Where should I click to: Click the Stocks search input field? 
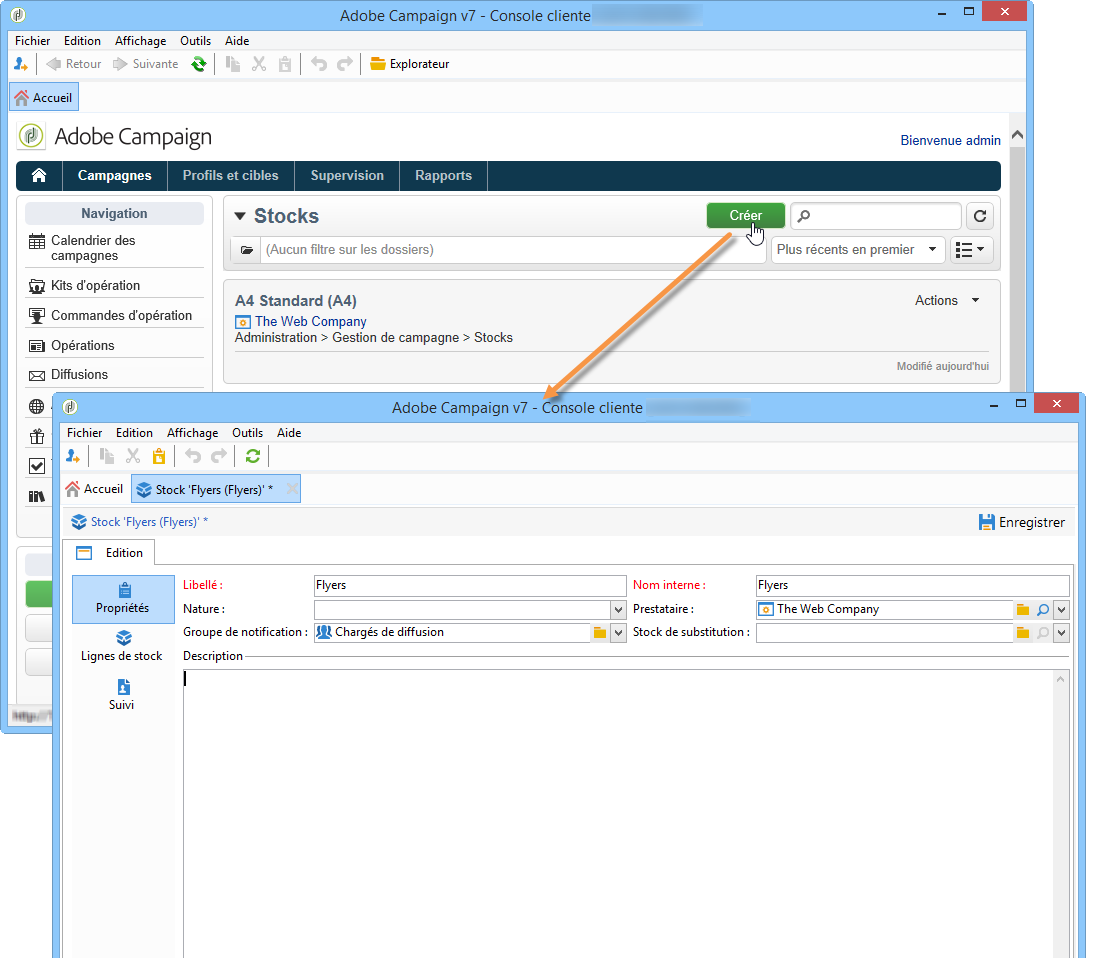(x=876, y=216)
